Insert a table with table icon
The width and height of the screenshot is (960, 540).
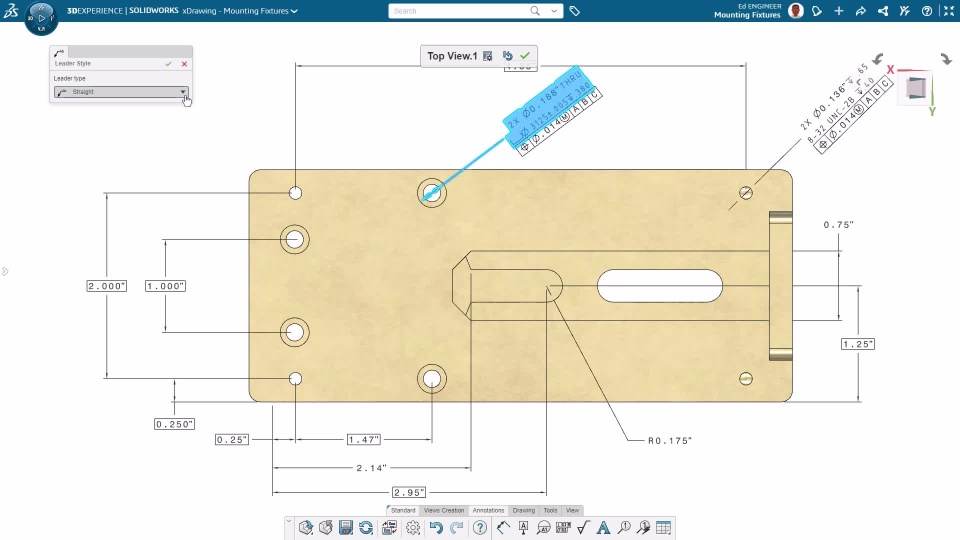pyautogui.click(x=664, y=528)
